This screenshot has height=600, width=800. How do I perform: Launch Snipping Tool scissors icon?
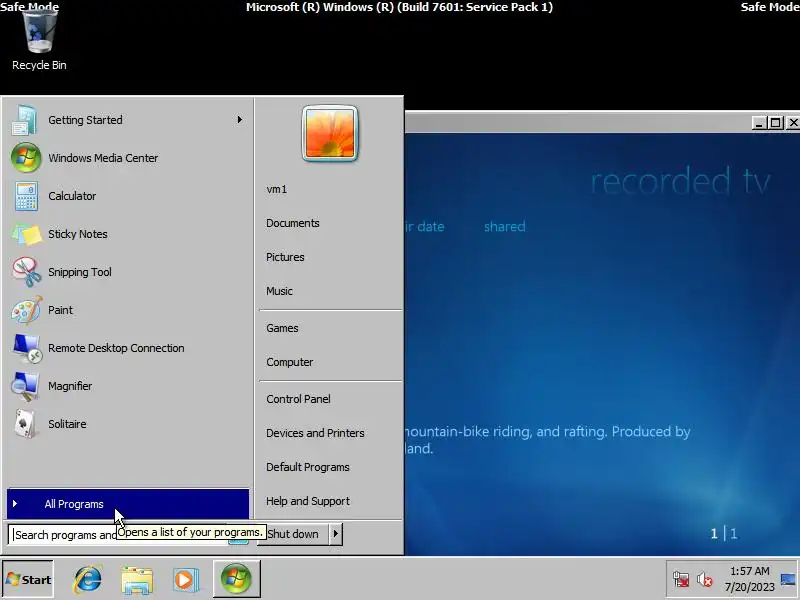click(x=26, y=272)
